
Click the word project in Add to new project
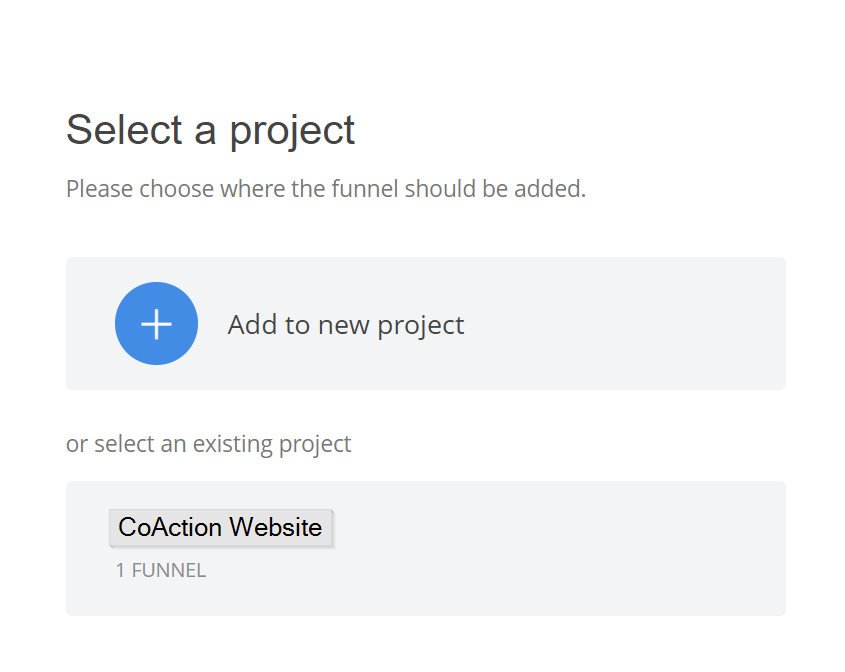(x=420, y=326)
